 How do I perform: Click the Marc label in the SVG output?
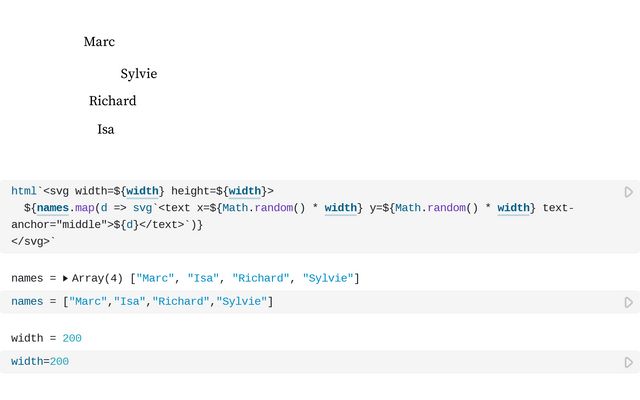[99, 42]
